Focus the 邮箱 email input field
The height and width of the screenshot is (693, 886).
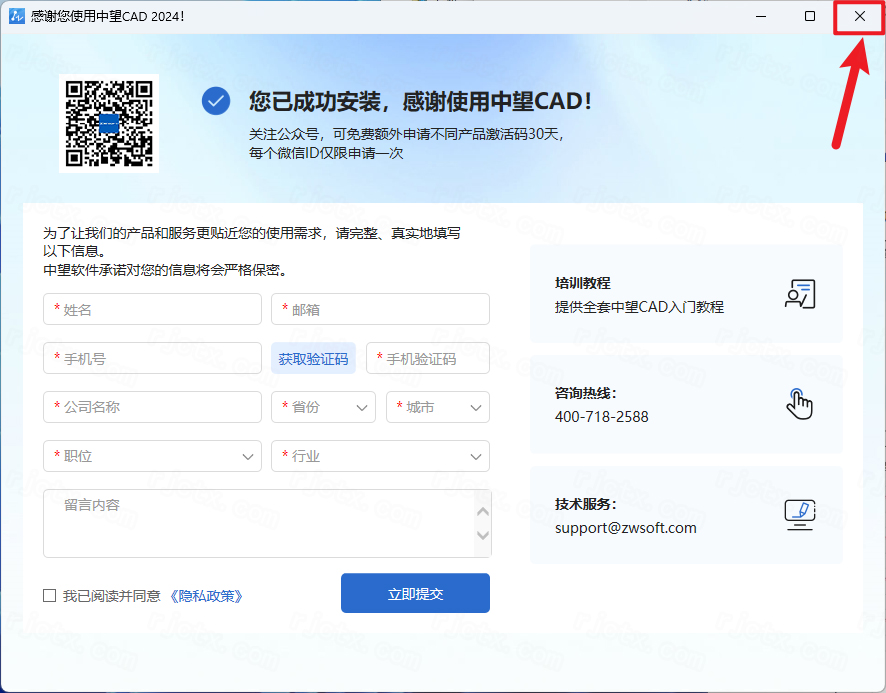[x=380, y=310]
